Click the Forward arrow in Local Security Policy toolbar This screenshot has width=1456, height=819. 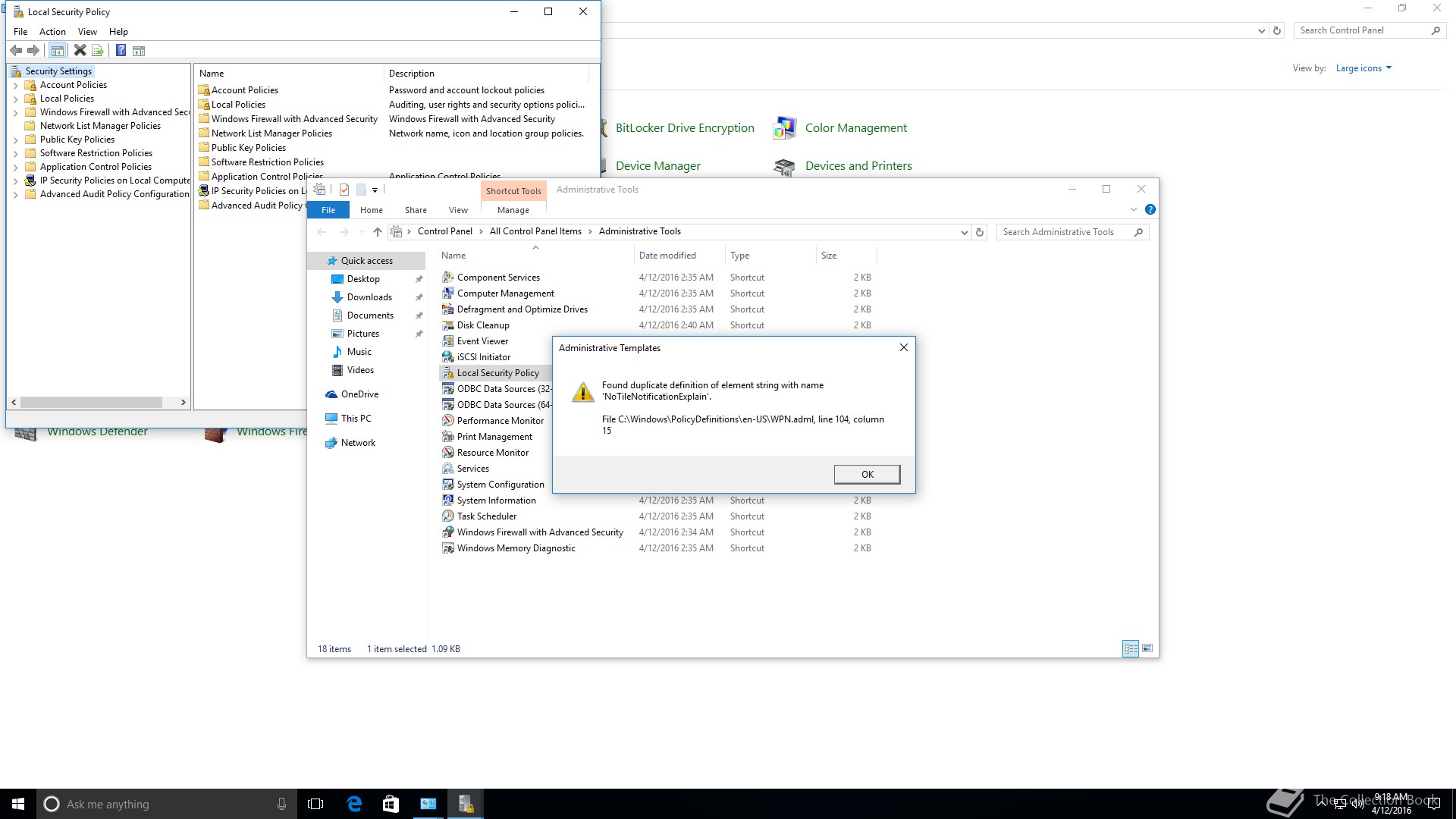[x=33, y=50]
